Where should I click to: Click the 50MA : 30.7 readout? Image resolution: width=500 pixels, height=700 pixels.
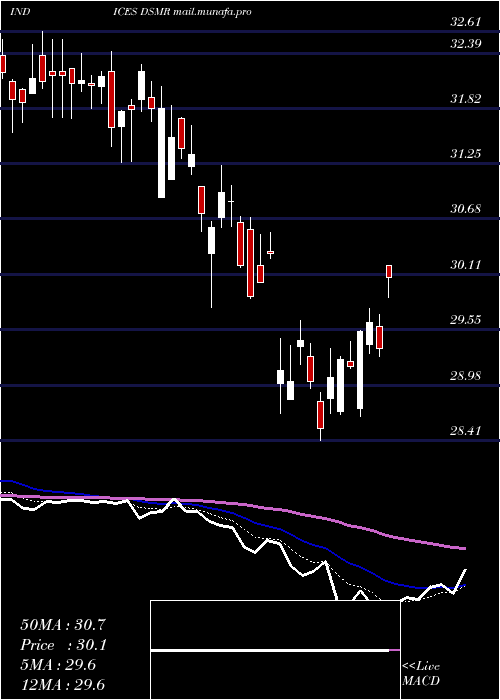63,625
